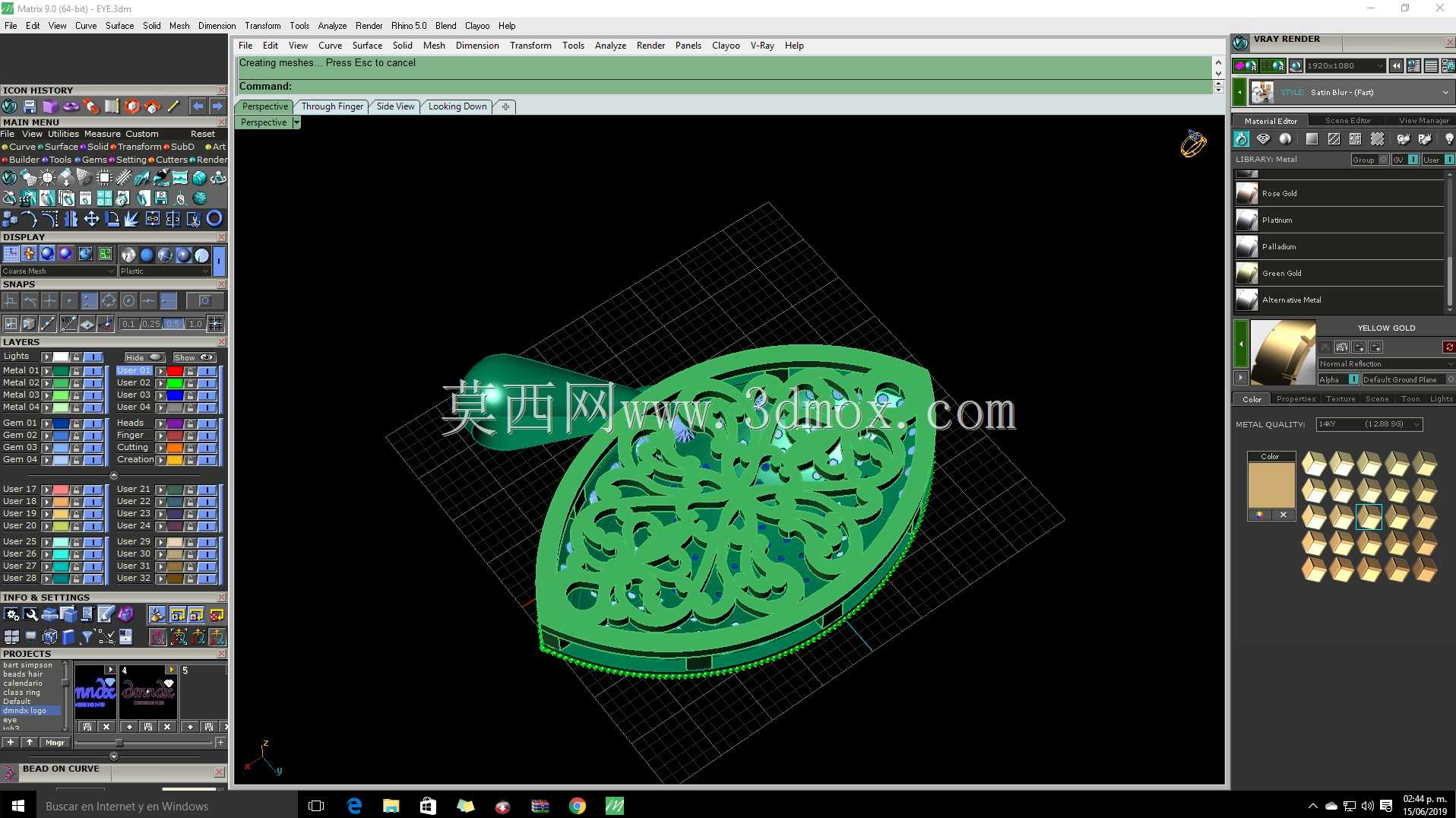
Task: Click the selection filter funnel icon
Action: [x=87, y=636]
